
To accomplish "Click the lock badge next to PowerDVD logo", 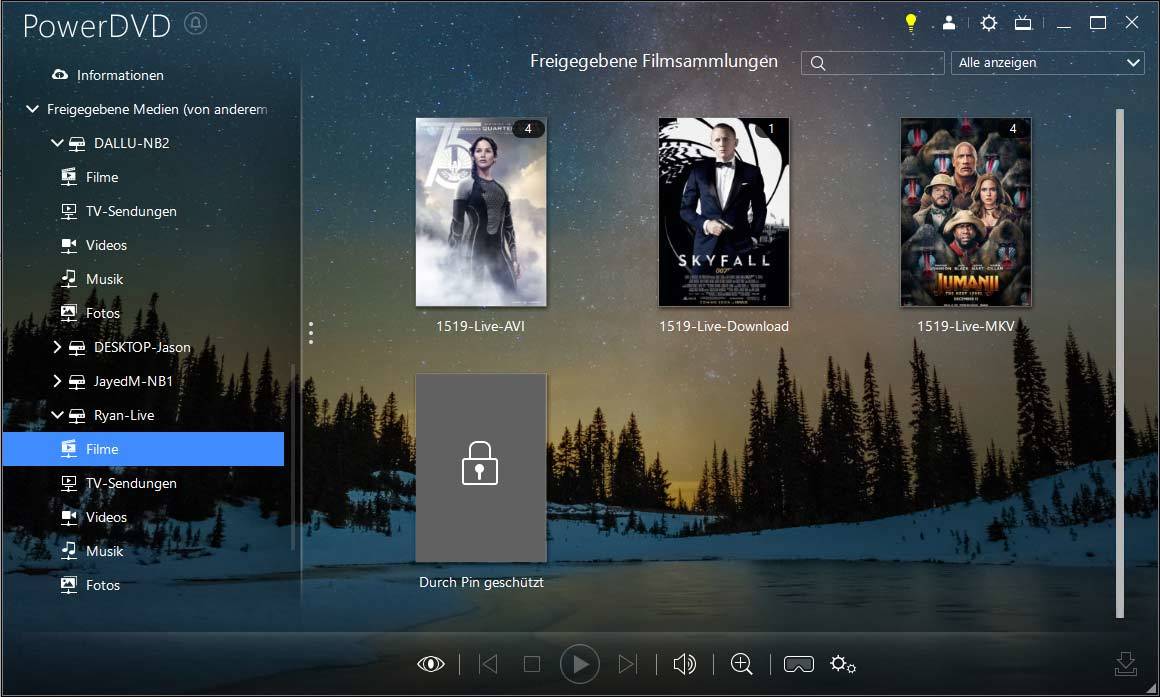I will 195,24.
